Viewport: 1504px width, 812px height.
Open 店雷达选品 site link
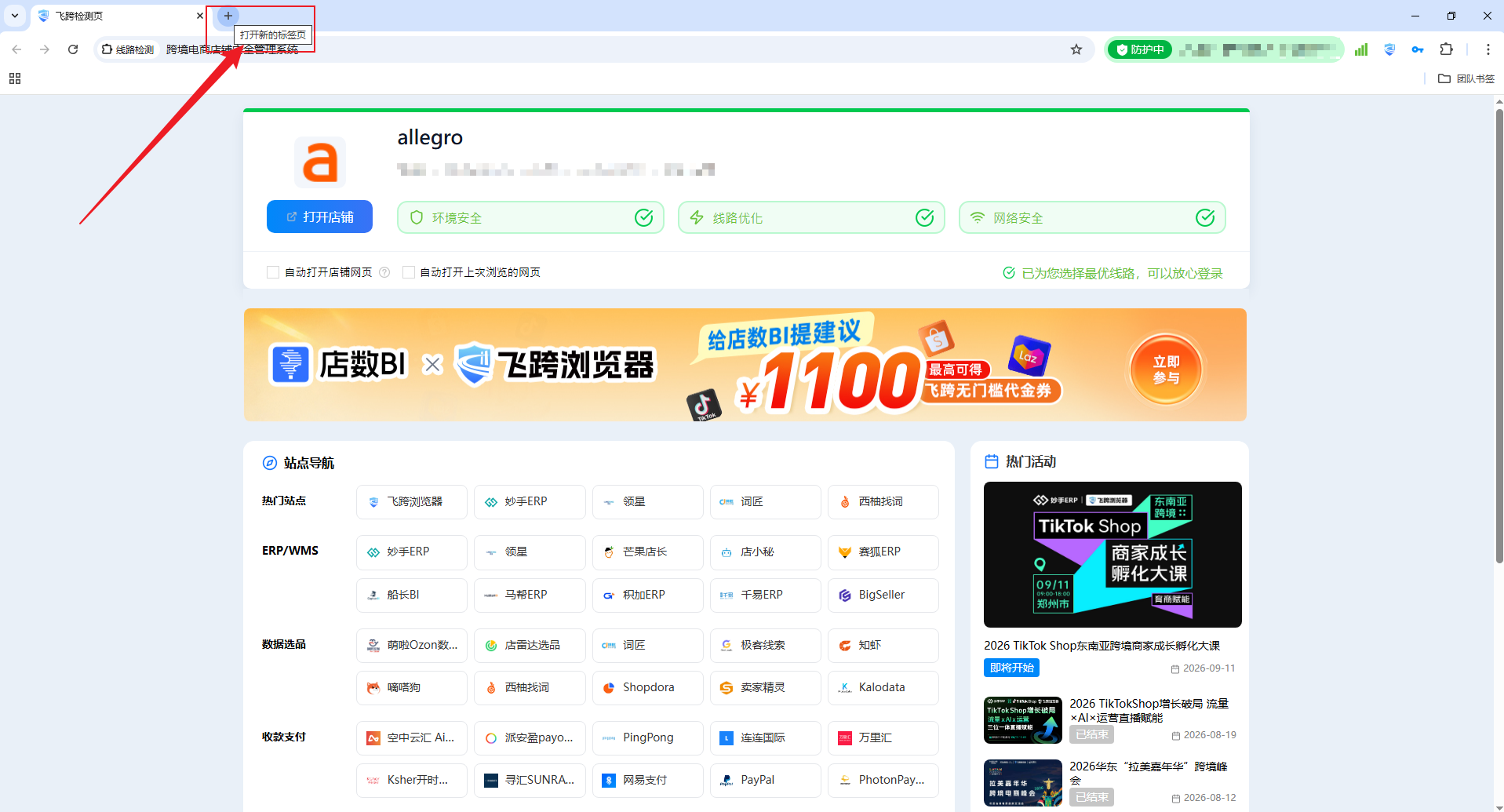530,645
